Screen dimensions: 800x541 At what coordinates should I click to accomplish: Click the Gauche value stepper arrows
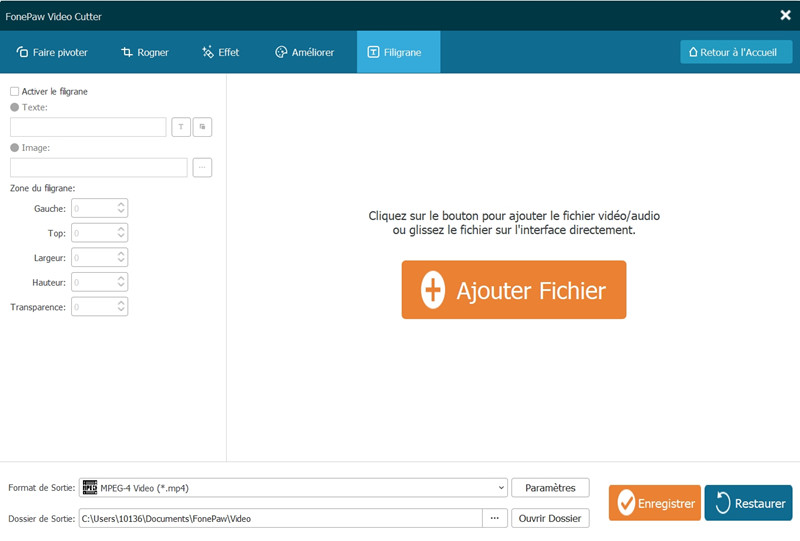(x=121, y=209)
